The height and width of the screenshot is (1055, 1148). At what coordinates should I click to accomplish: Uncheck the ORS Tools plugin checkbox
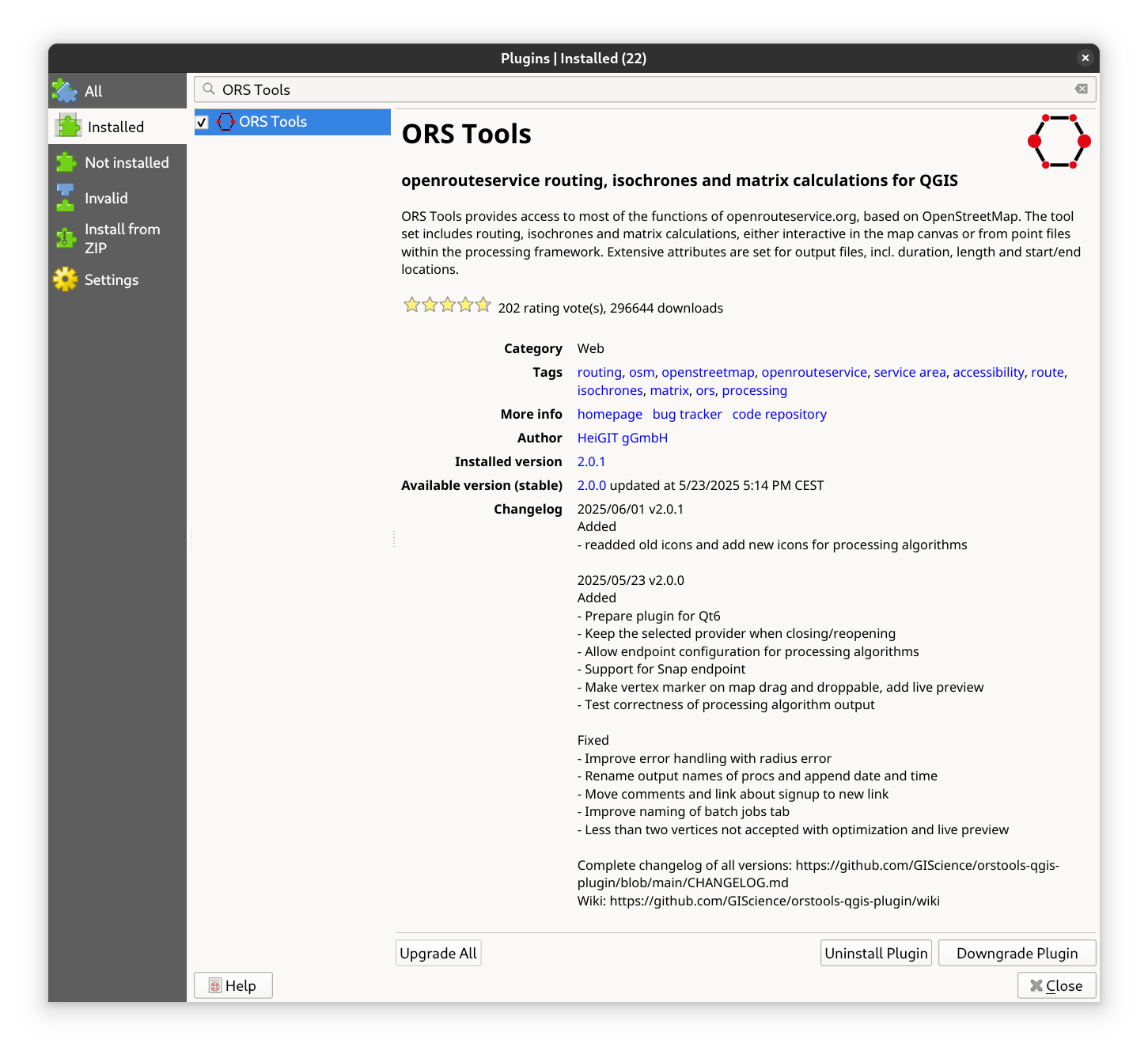(x=203, y=122)
